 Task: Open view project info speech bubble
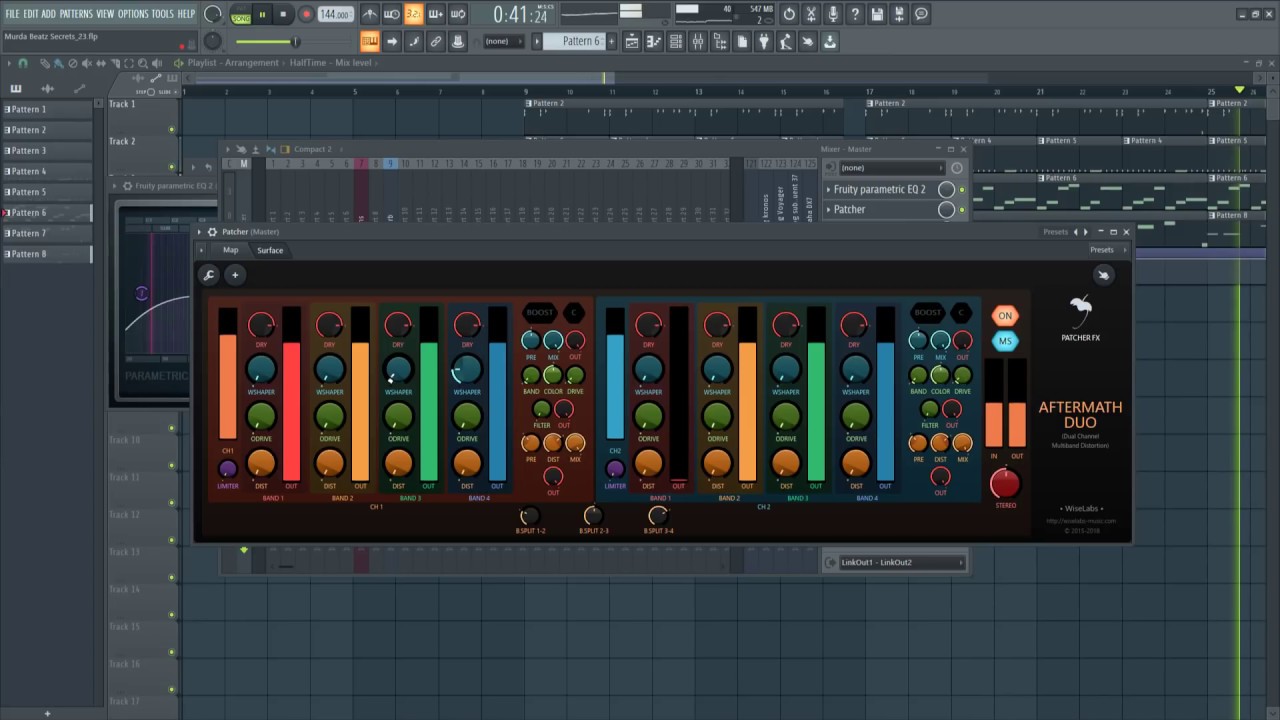pos(921,14)
